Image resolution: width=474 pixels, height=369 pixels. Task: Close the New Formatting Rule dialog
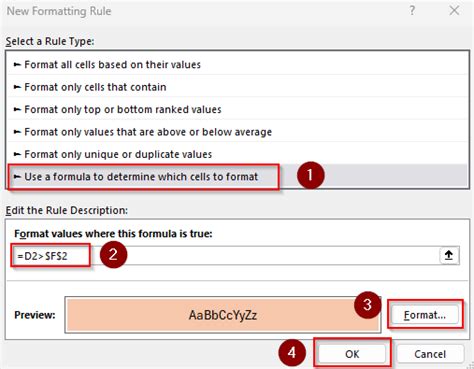(x=454, y=11)
